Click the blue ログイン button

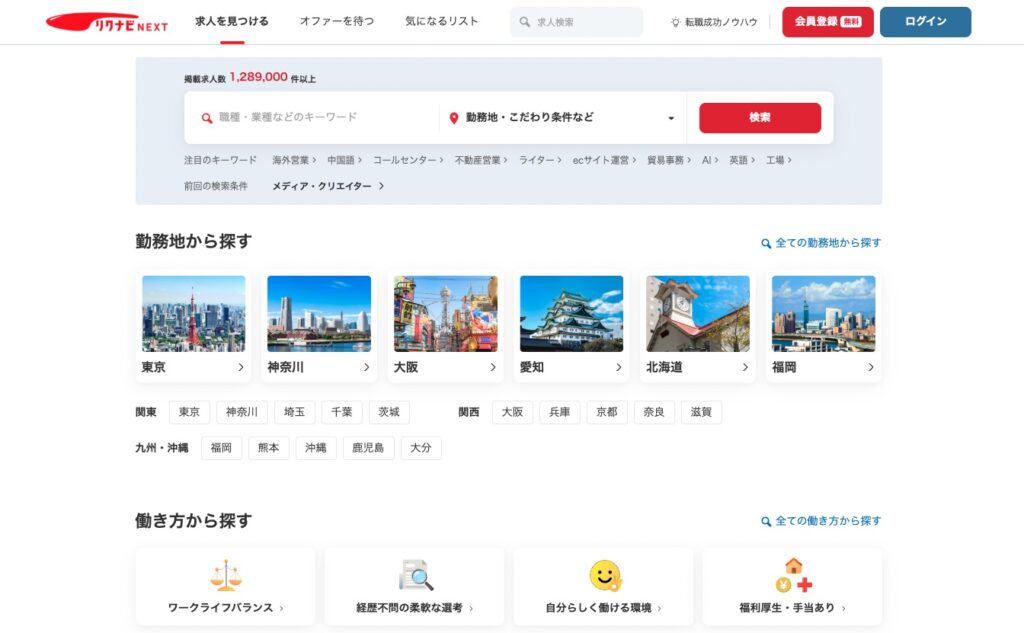point(925,22)
